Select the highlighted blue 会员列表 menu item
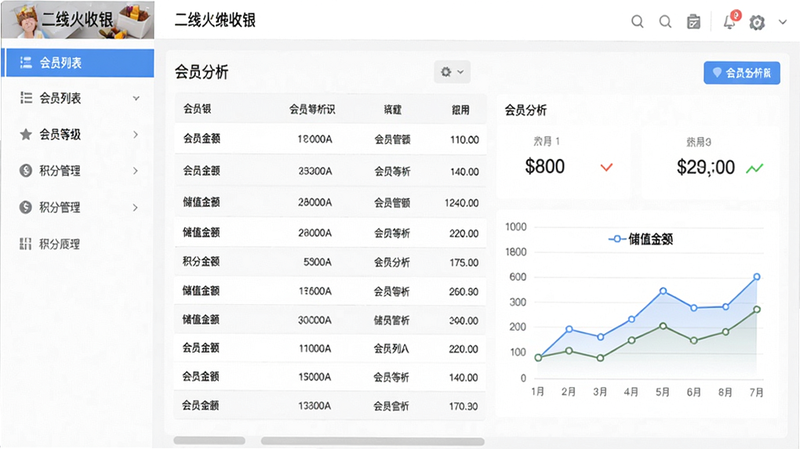Image resolution: width=800 pixels, height=449 pixels. tap(79, 63)
